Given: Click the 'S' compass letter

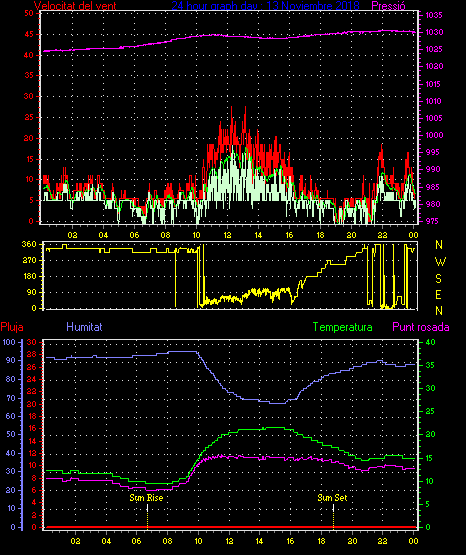Looking at the screenshot, I should 438,279.
